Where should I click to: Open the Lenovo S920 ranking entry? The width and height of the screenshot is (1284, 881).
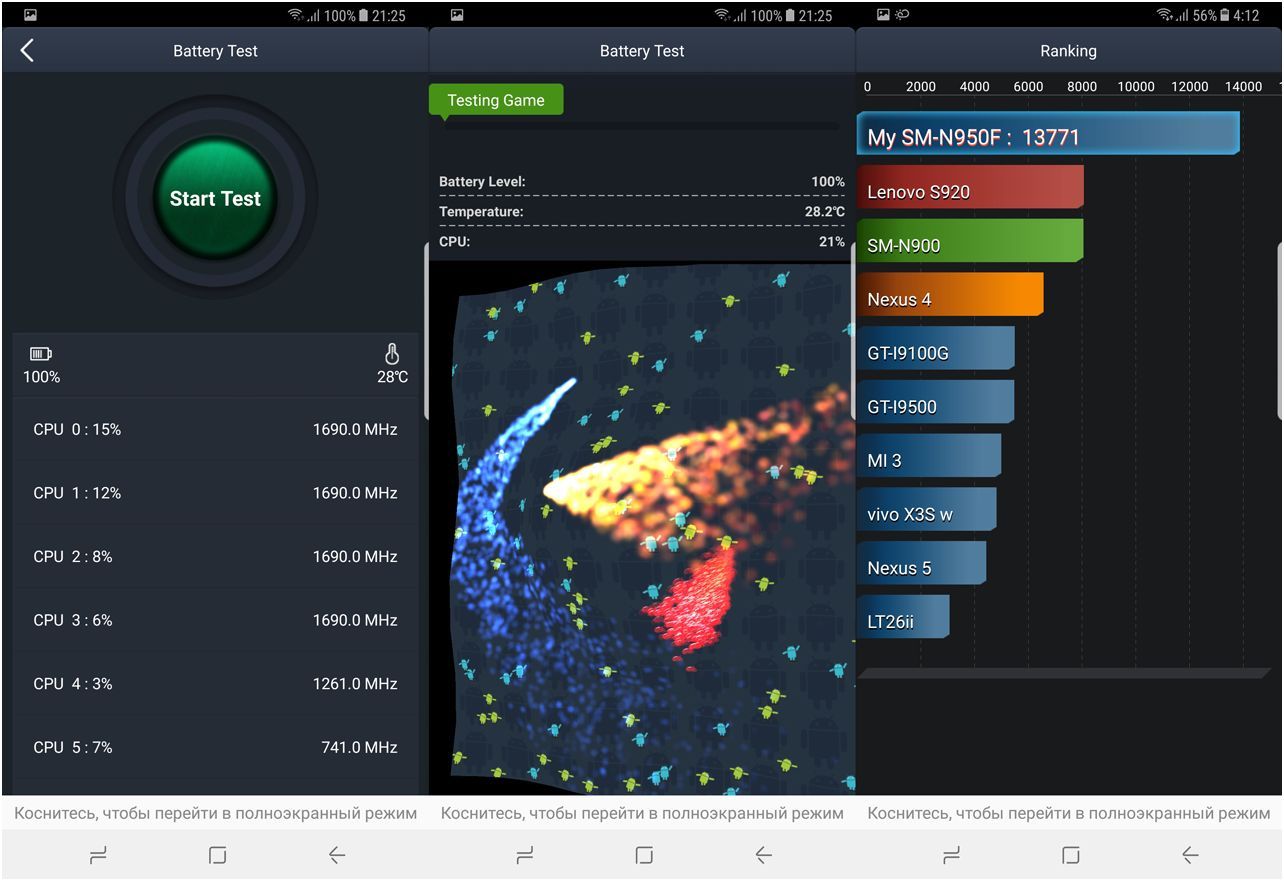pyautogui.click(x=969, y=191)
